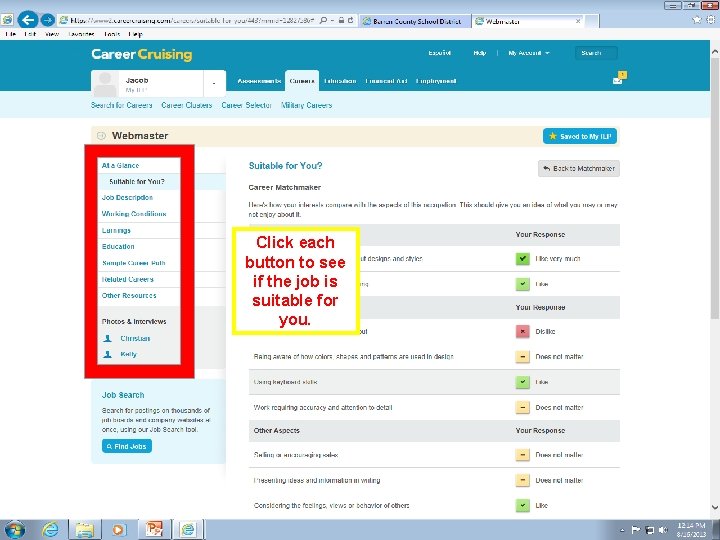The image size is (720, 540).
Task: Open File Explorer folder in taskbar
Action: 84,530
